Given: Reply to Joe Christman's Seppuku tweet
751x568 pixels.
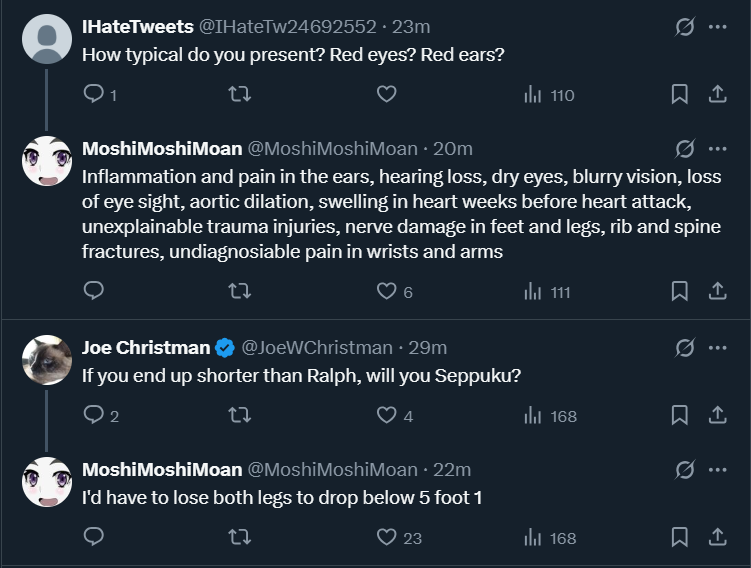Looking at the screenshot, I should [x=94, y=415].
